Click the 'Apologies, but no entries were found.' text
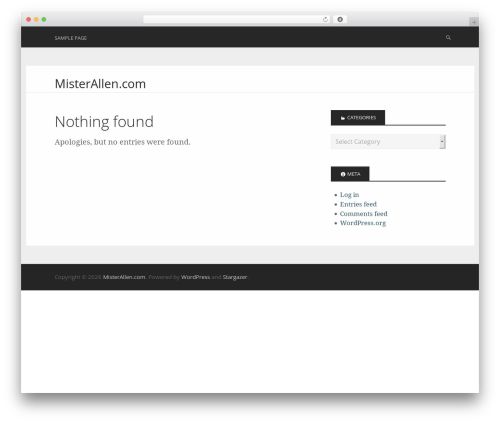This screenshot has width=500, height=423. 122,142
